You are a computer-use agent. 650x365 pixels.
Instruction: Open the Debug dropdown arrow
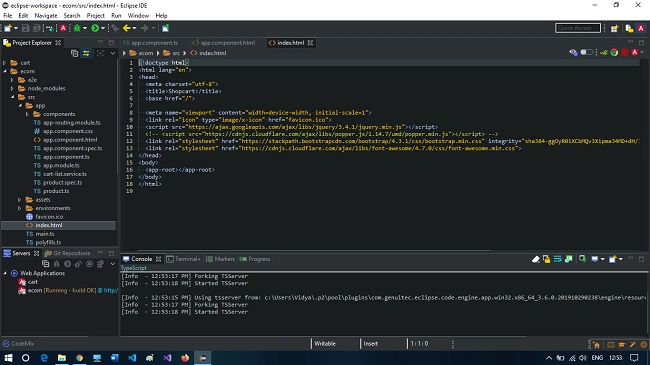[x=85, y=28]
